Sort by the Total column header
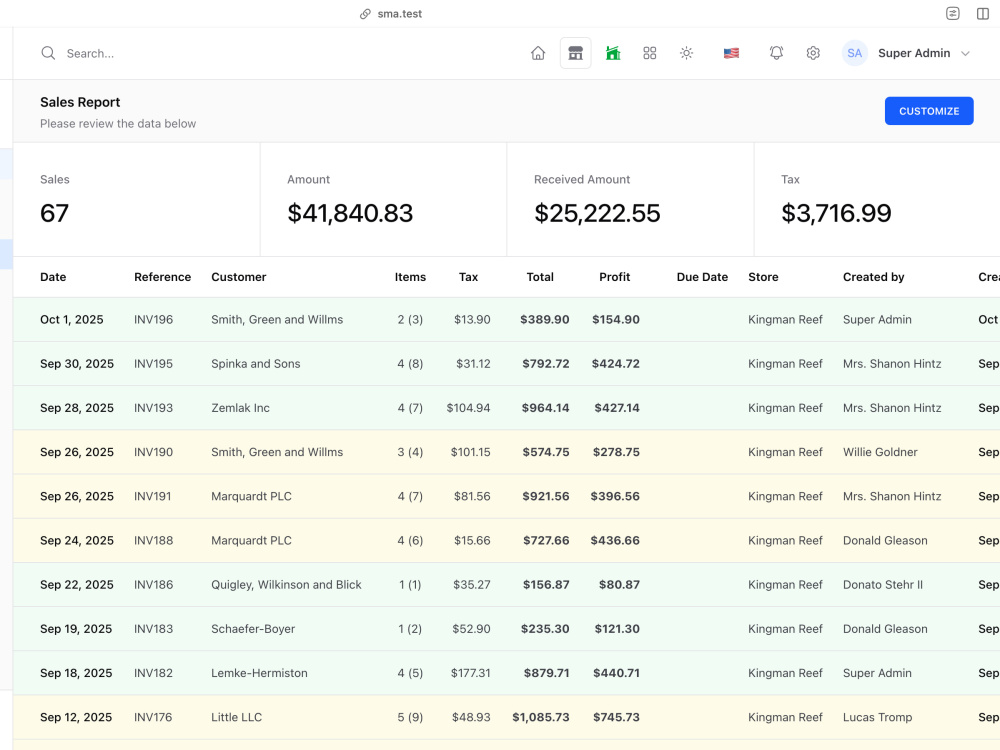 tap(540, 277)
